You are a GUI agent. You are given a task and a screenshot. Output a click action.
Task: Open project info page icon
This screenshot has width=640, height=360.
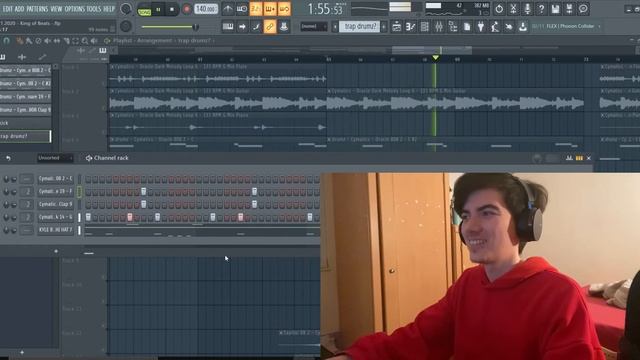(x=467, y=27)
